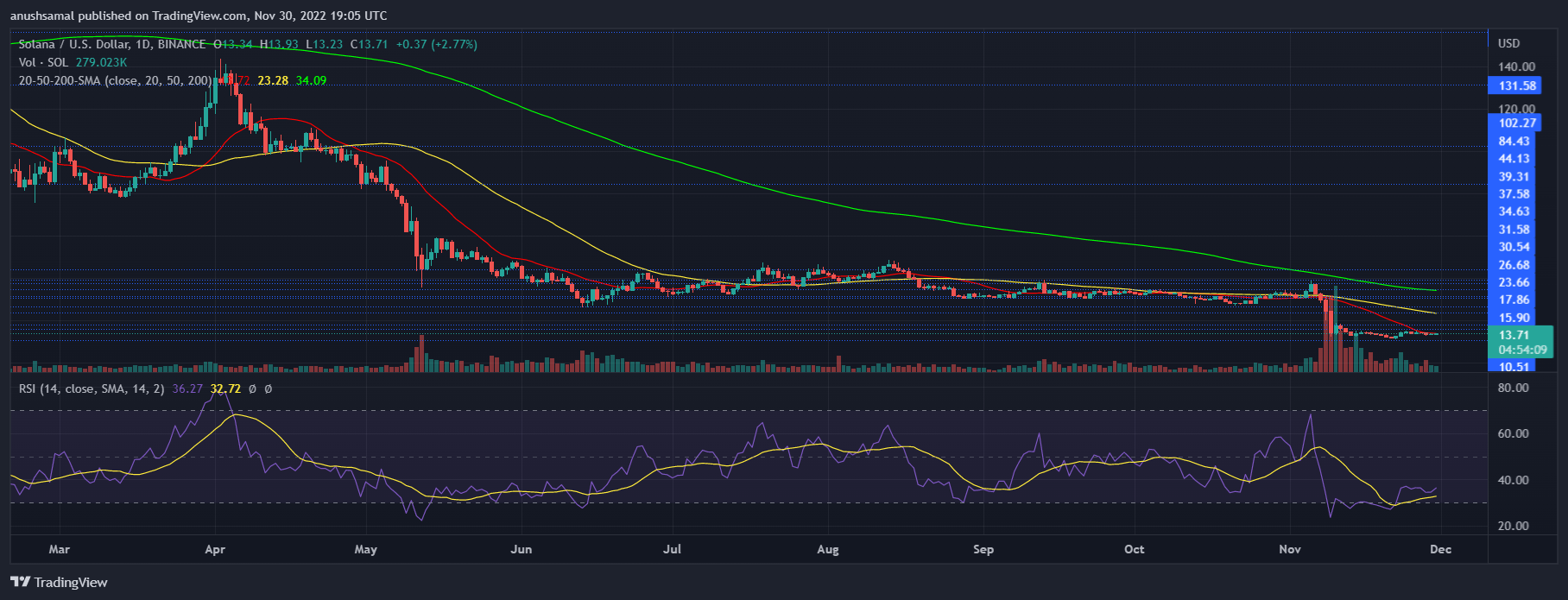Screen dimensions: 1568x600
Task: Click the TradingView logo icon
Action: tap(20, 582)
